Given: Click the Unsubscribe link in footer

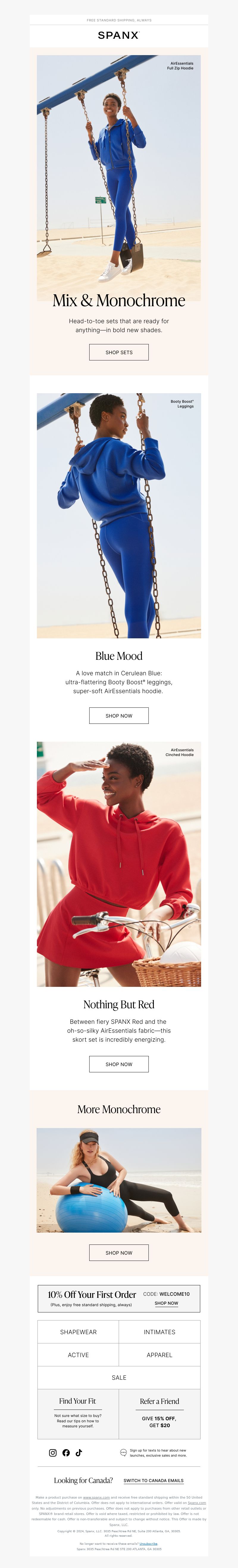Looking at the screenshot, I should [x=148, y=1544].
